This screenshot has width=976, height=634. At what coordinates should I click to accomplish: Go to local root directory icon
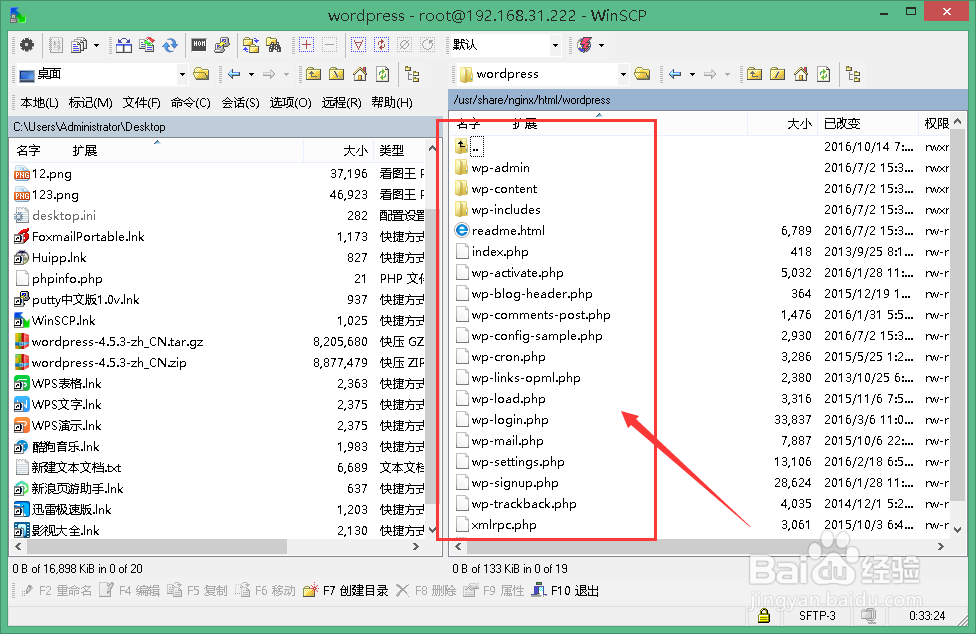coord(336,75)
